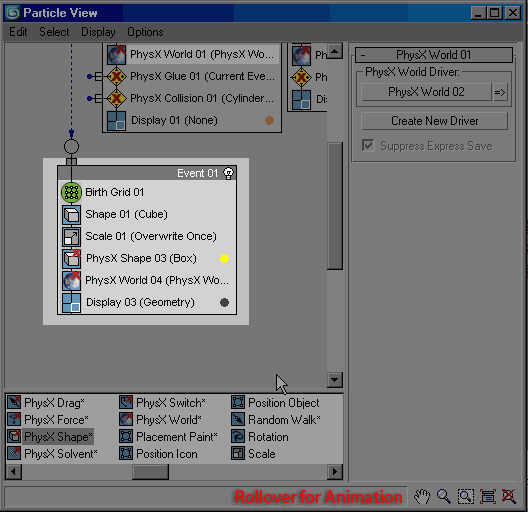This screenshot has width=528, height=512.
Task: Select the PhysX Collision 01 row label
Action: (x=202, y=98)
